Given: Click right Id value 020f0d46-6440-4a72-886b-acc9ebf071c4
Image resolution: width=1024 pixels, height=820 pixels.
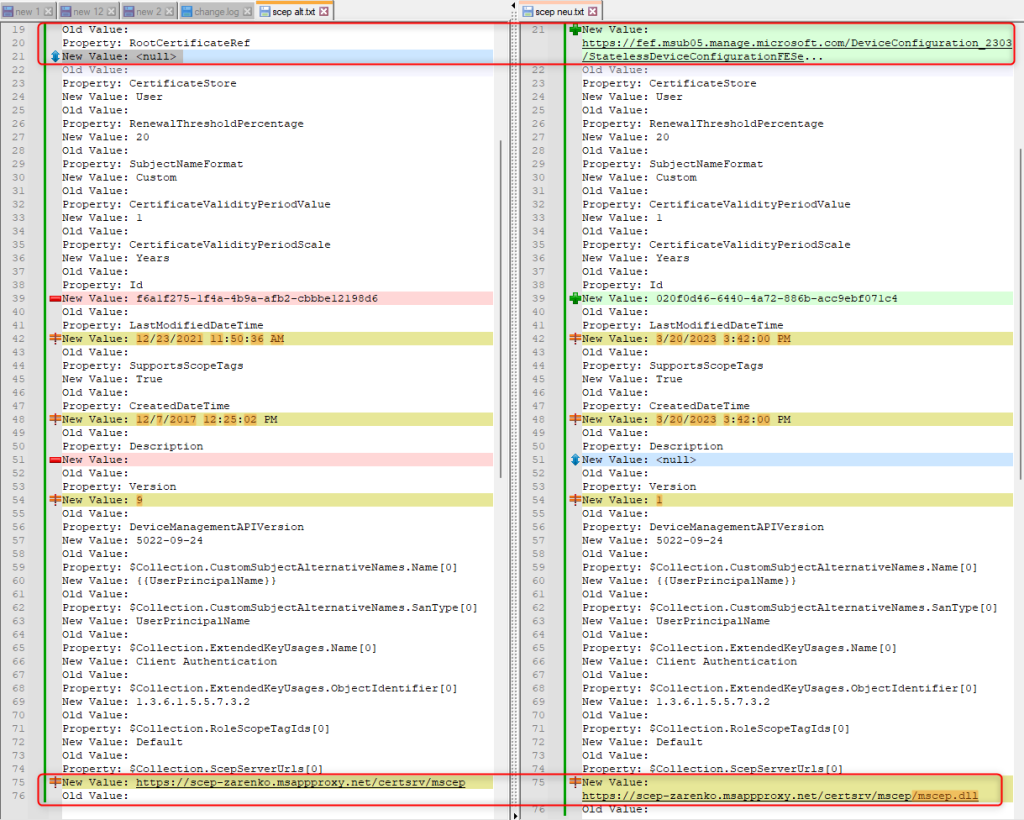Looking at the screenshot, I should [776, 298].
